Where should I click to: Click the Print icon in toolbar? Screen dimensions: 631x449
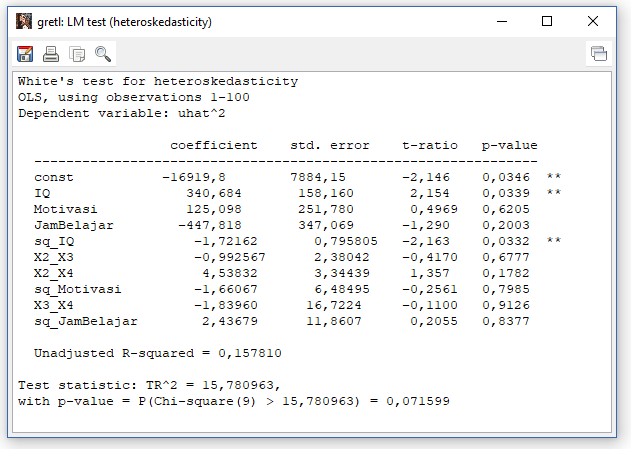(x=51, y=54)
